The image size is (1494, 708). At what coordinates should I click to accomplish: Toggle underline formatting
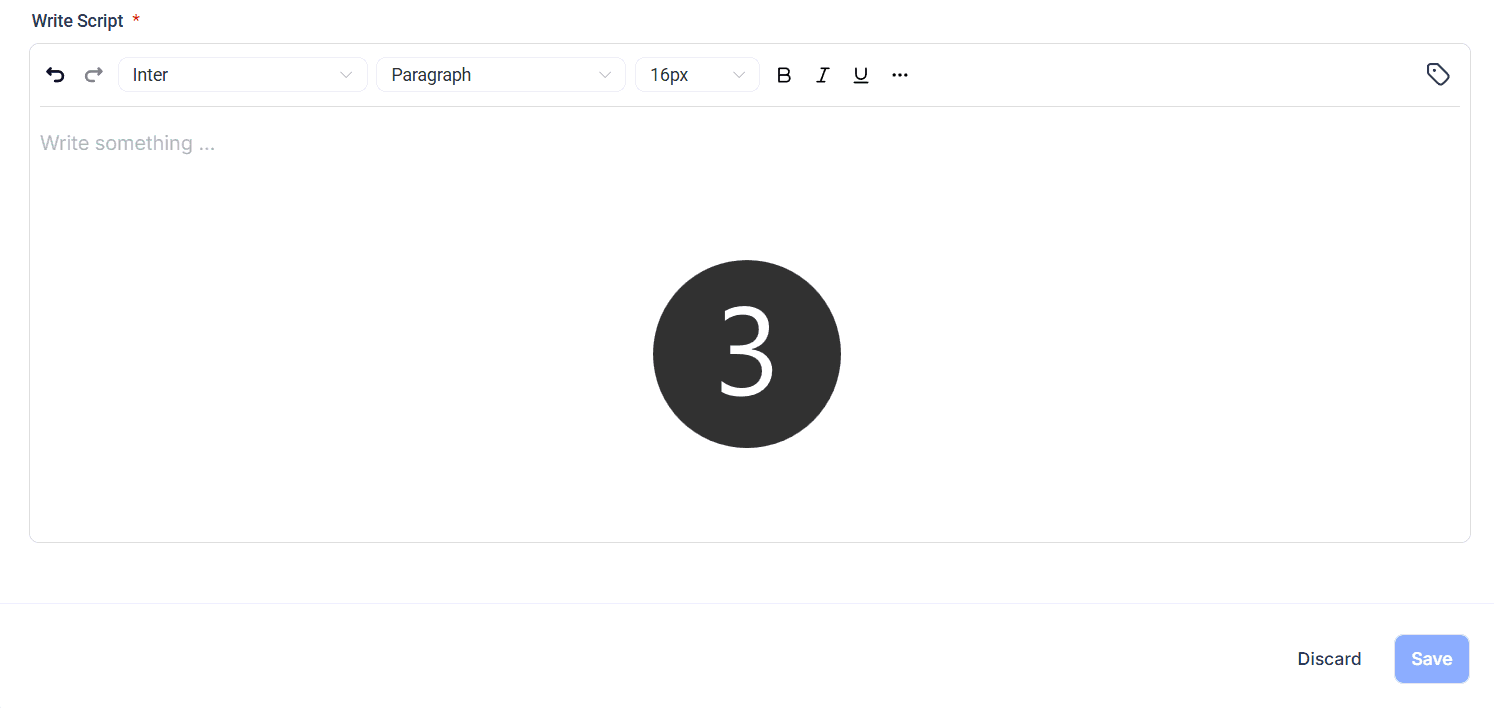[861, 75]
